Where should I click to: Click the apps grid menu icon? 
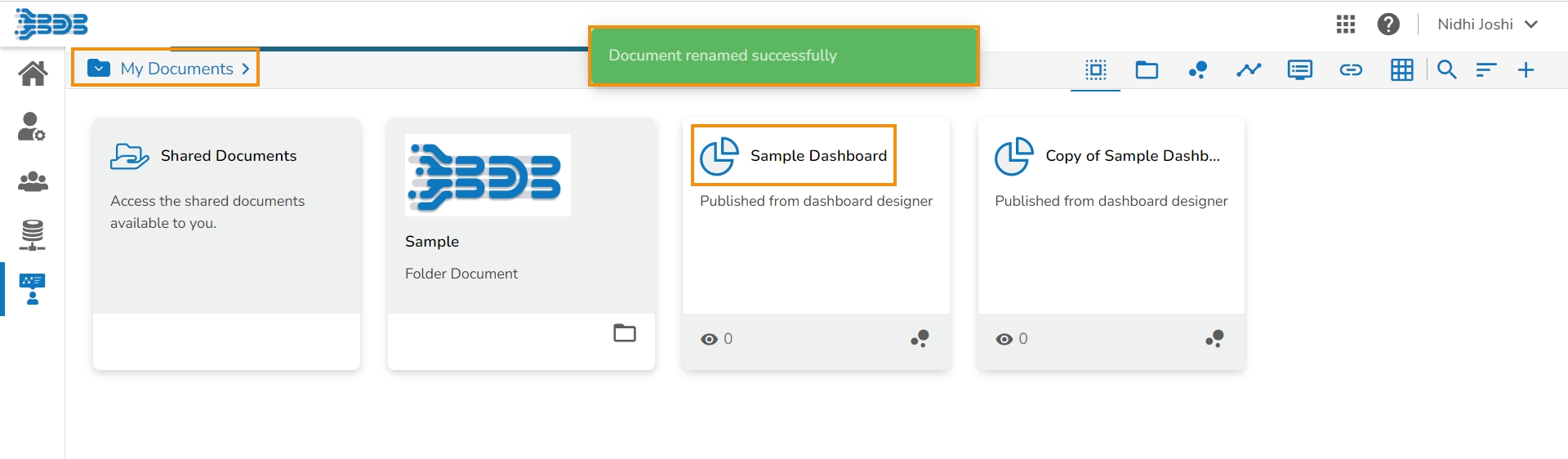click(x=1346, y=25)
